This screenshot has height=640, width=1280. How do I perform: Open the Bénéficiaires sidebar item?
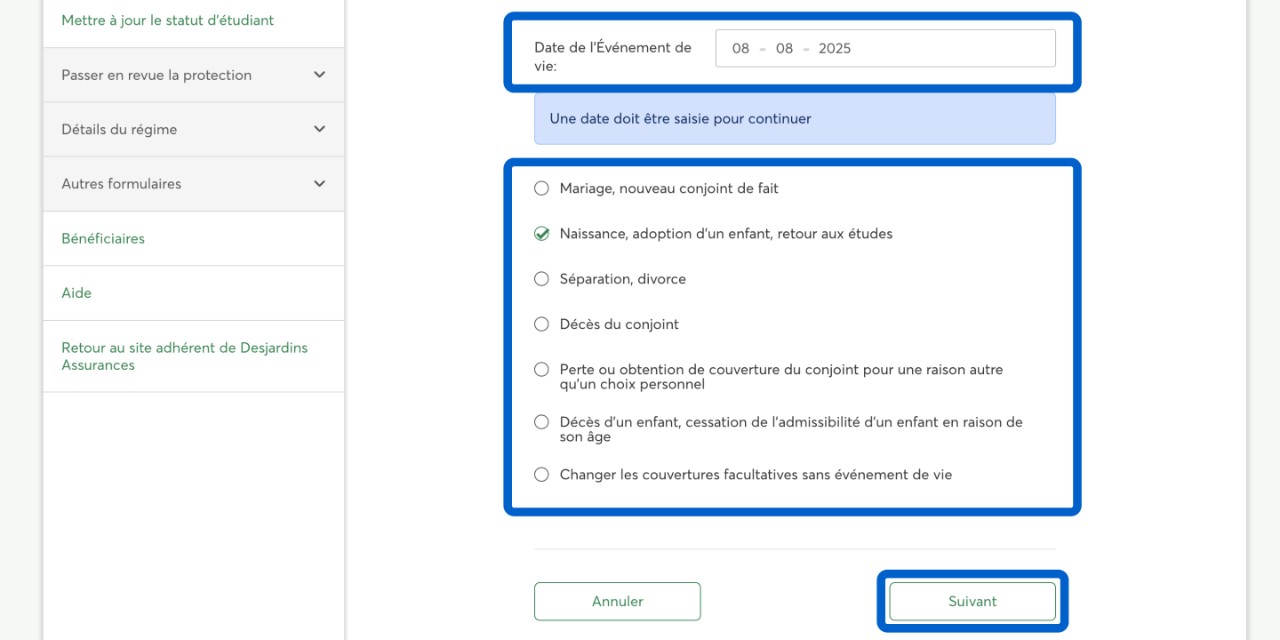[103, 239]
